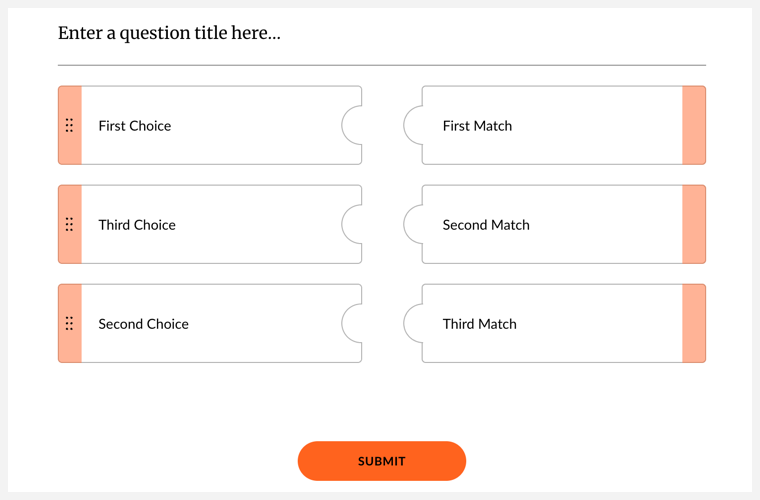The width and height of the screenshot is (760, 500).
Task: Click orange strip on Third Match card
Action: (694, 324)
